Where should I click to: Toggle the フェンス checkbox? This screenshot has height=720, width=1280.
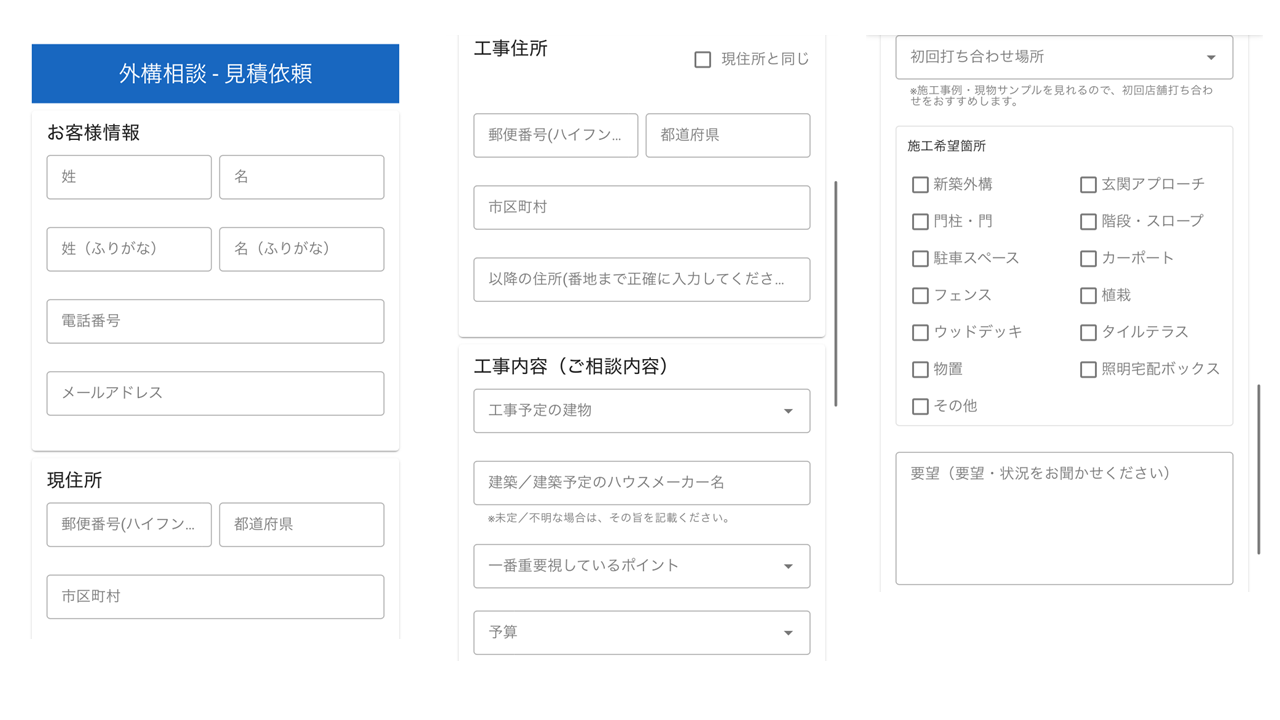(920, 296)
